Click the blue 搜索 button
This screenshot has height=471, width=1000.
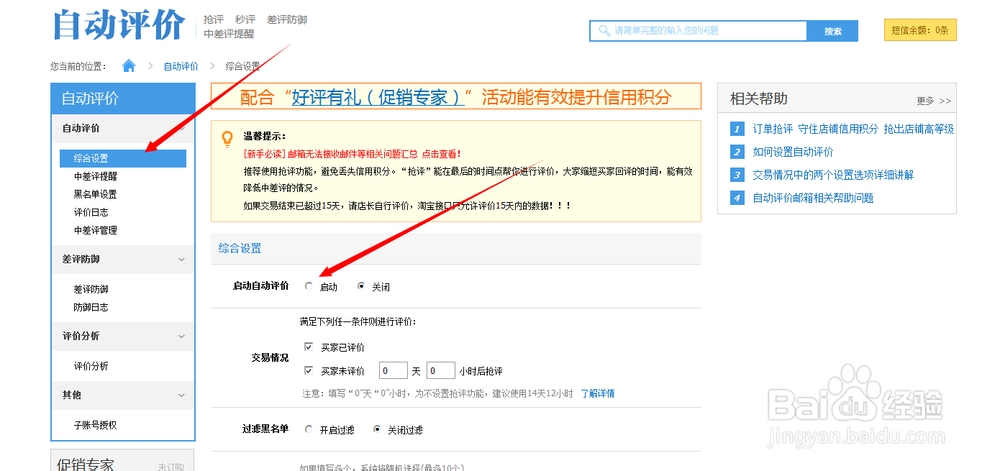pos(832,31)
